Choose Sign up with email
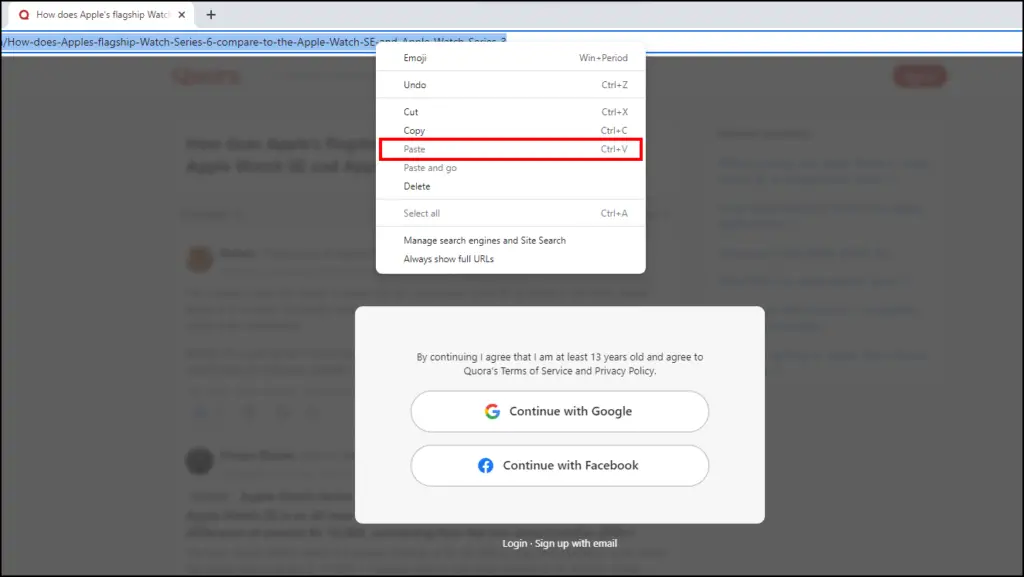Screen dimensions: 1024x577 576,543
